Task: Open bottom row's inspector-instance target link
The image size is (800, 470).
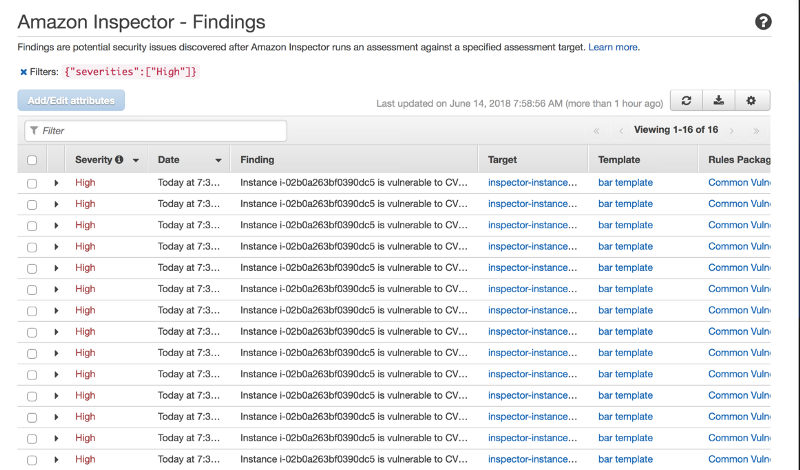Action: [x=532, y=460]
